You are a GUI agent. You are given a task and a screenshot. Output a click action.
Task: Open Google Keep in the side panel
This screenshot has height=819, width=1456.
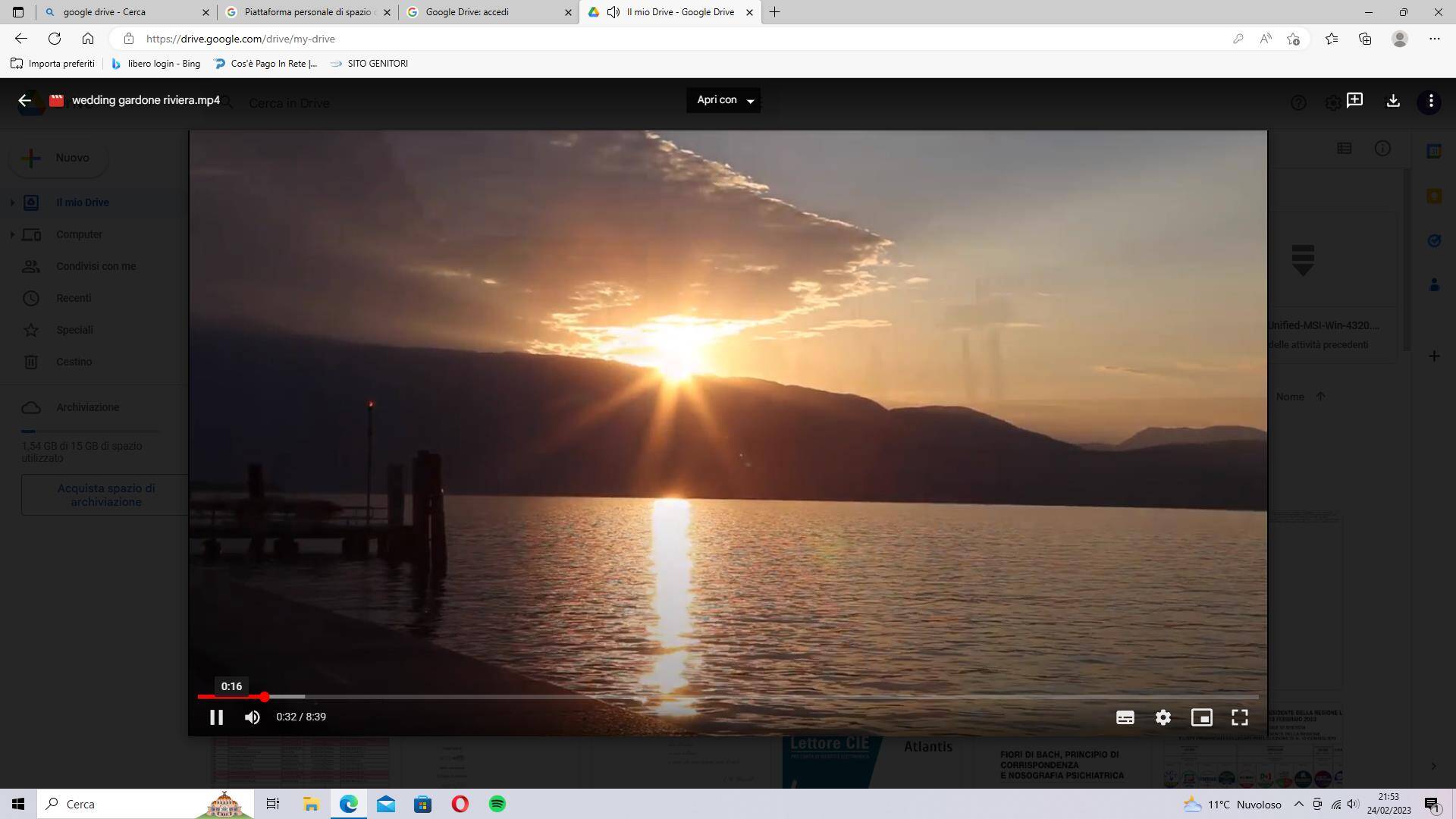[1434, 196]
